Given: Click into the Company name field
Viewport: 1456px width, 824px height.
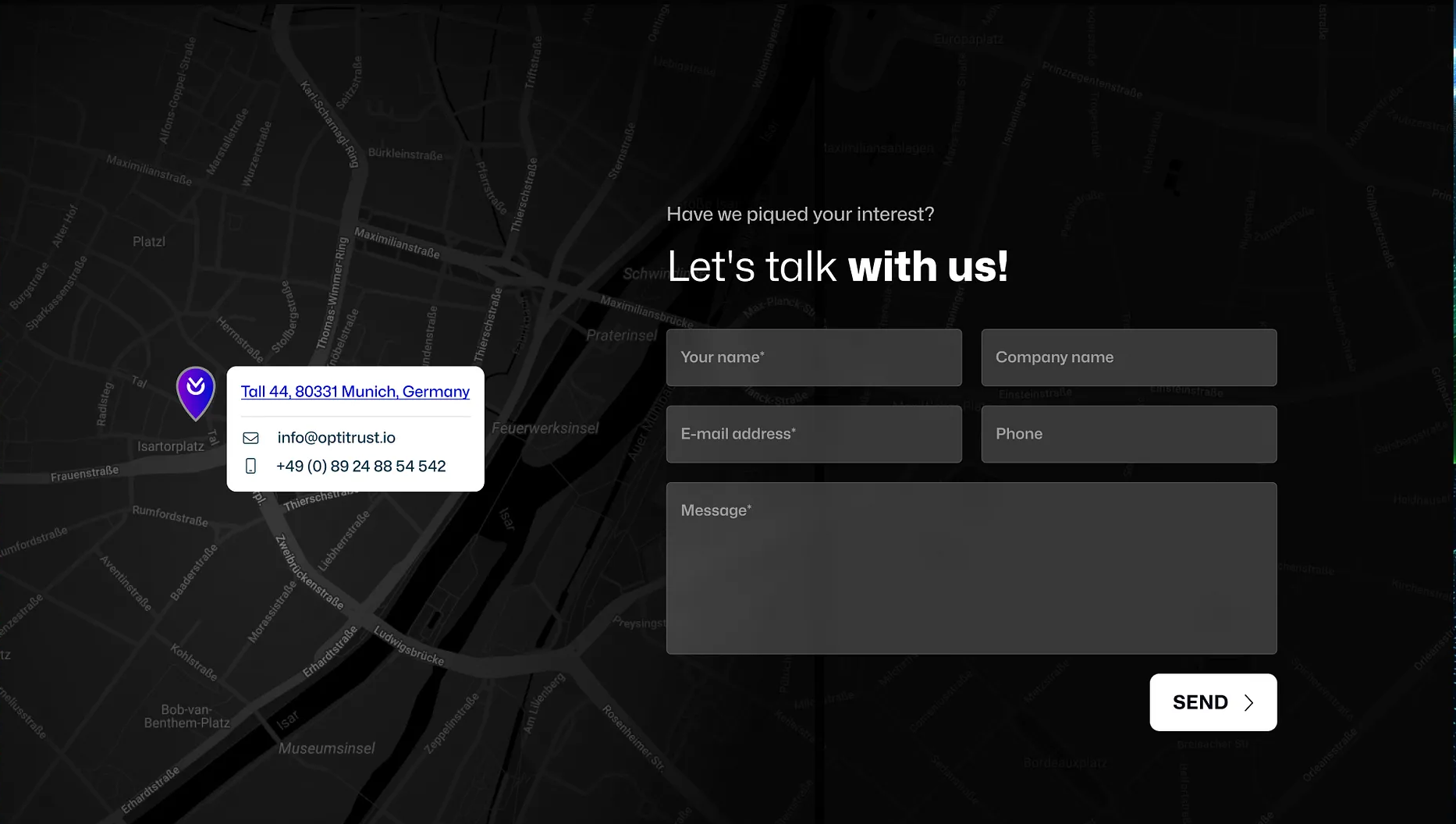Looking at the screenshot, I should coord(1128,357).
